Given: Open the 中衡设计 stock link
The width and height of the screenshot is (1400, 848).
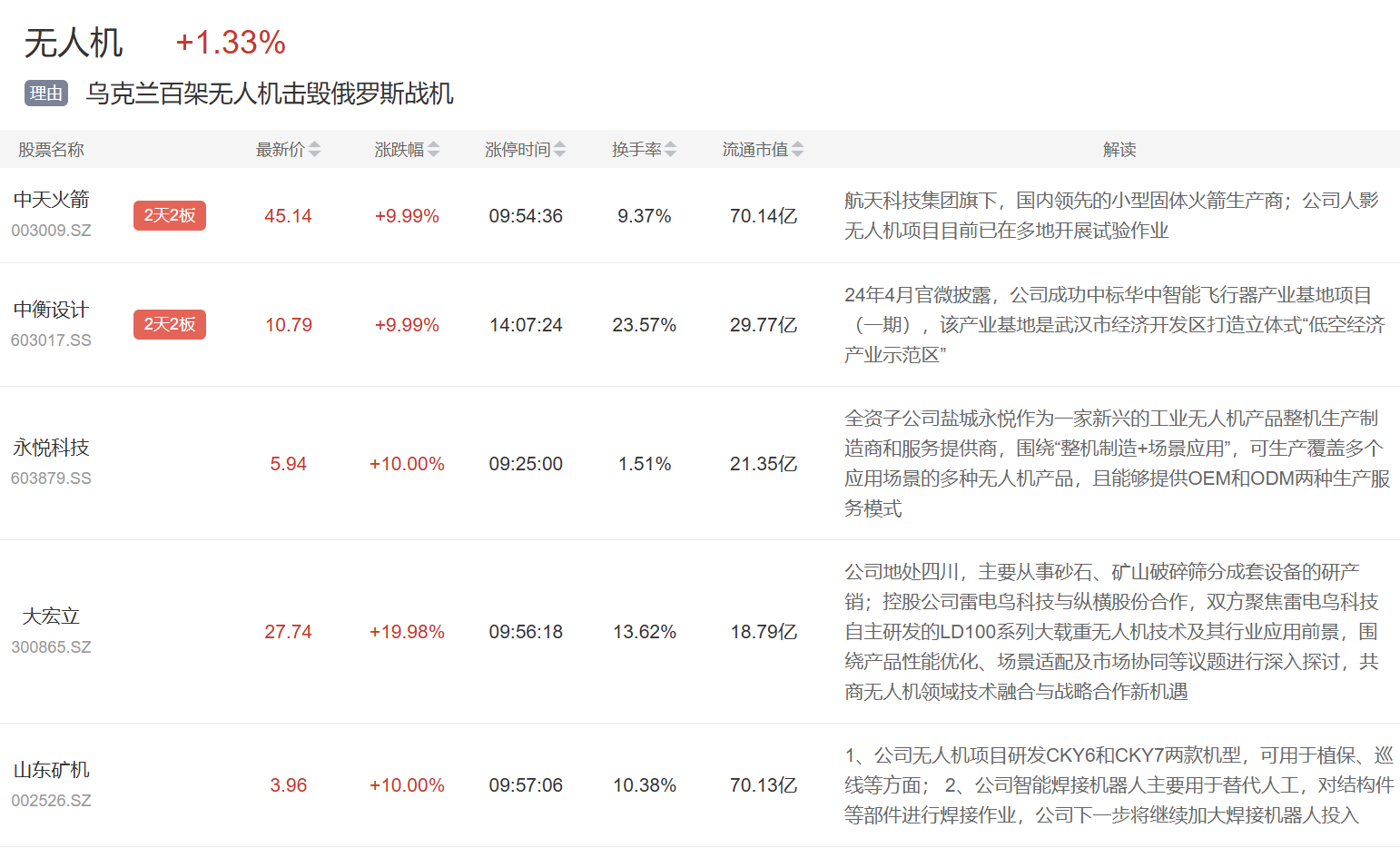Looking at the screenshot, I should pyautogui.click(x=52, y=310).
